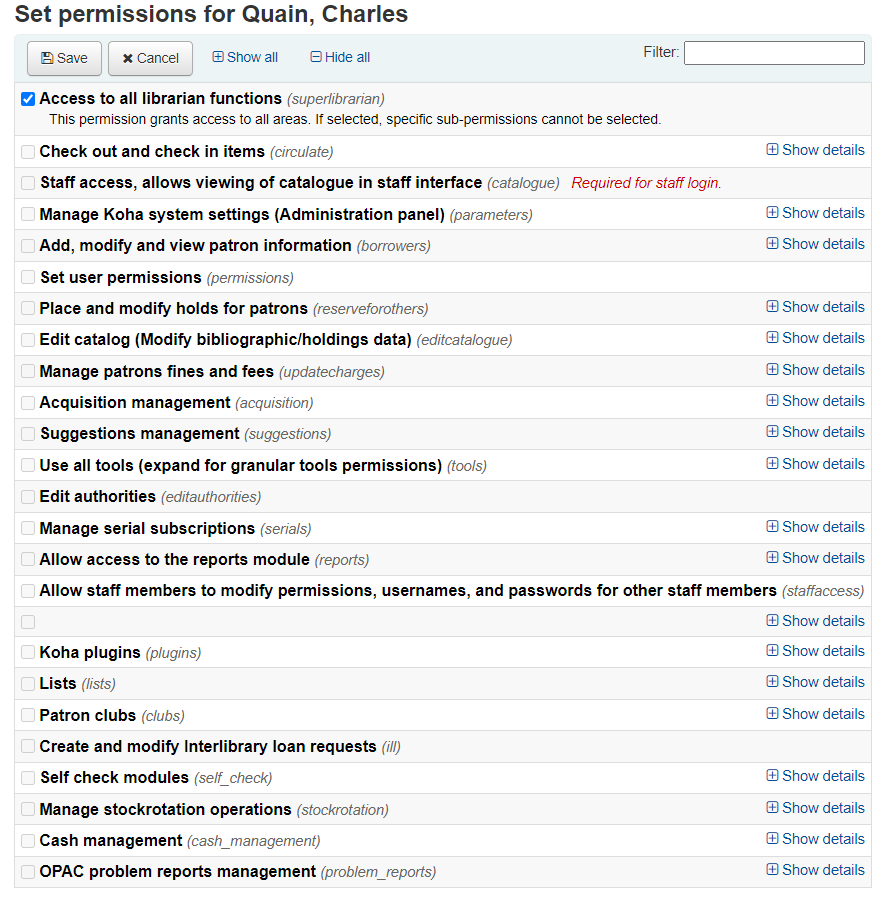The image size is (888, 900).
Task: Show details for Add, modify and view patron information
Action: pos(816,244)
